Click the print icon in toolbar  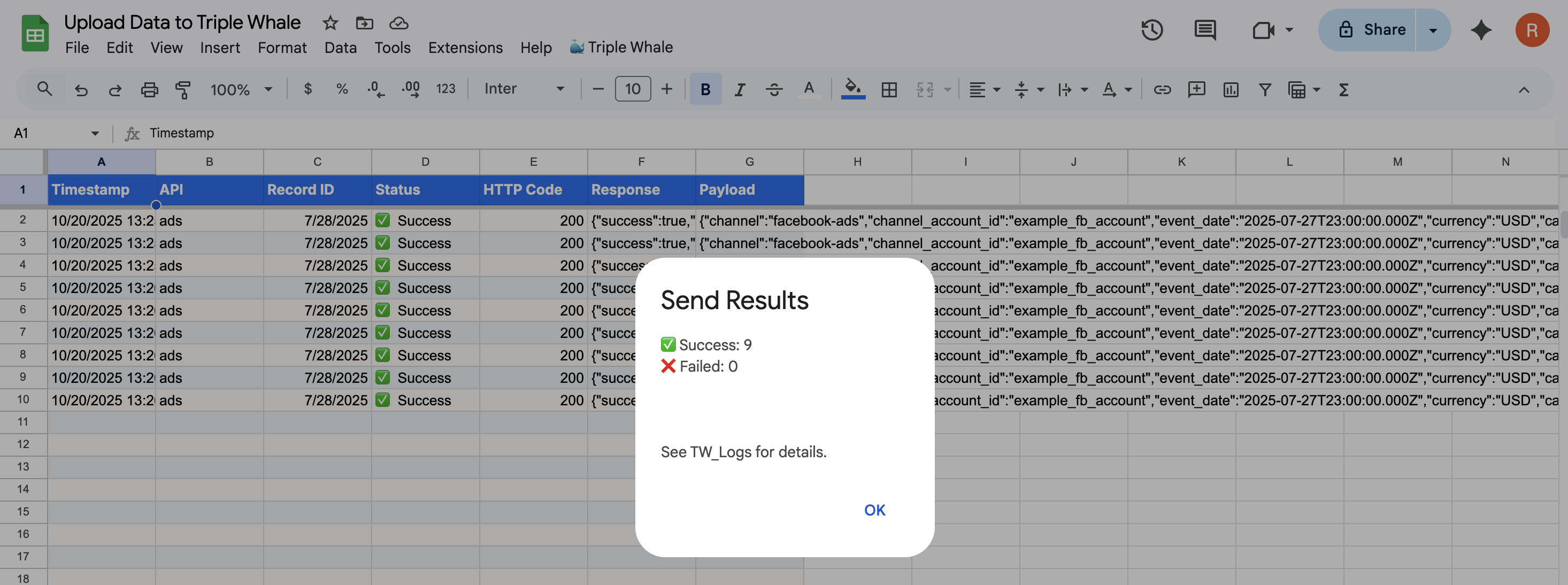tap(149, 89)
